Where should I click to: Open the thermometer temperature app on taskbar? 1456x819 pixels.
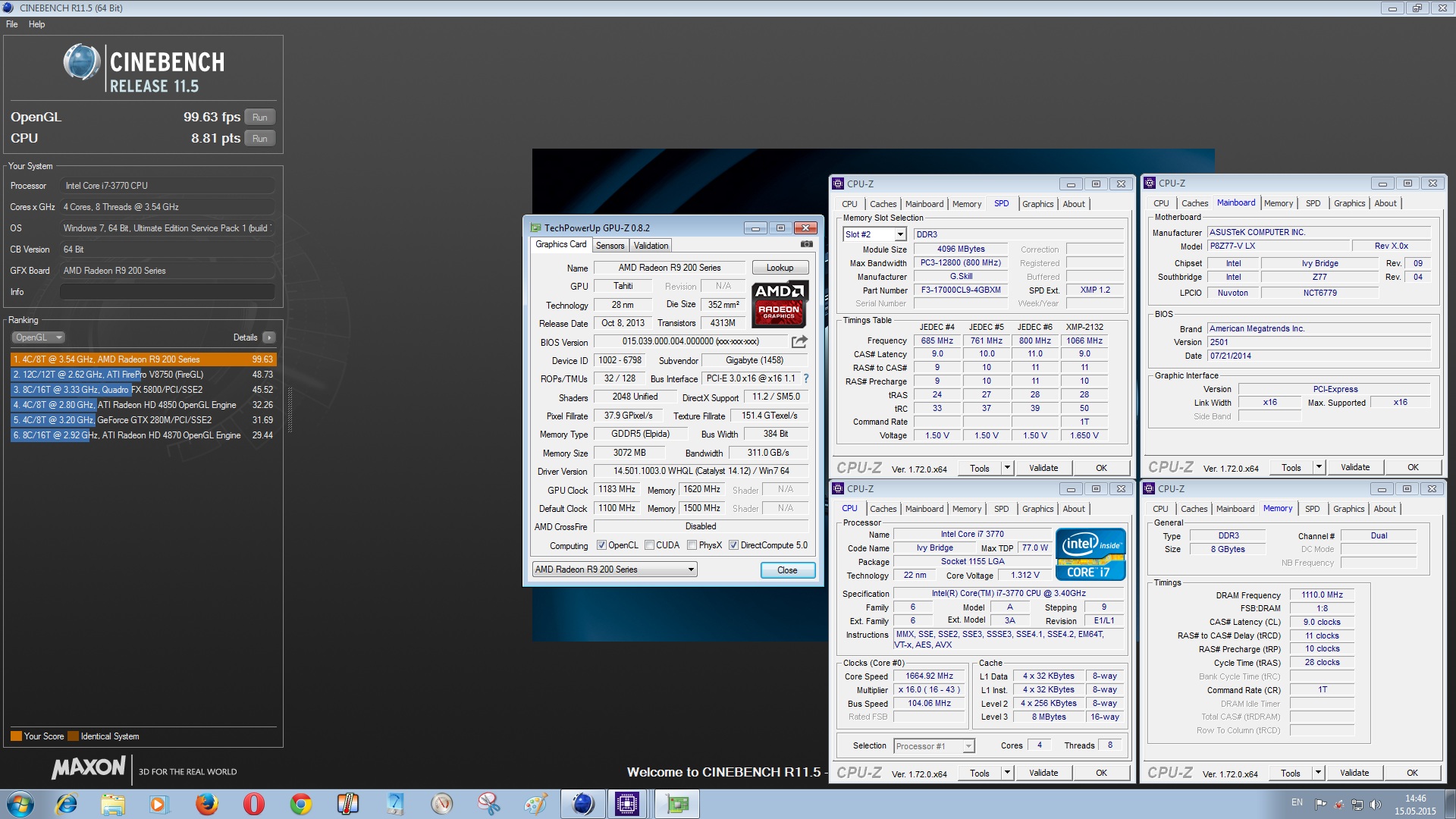347,804
